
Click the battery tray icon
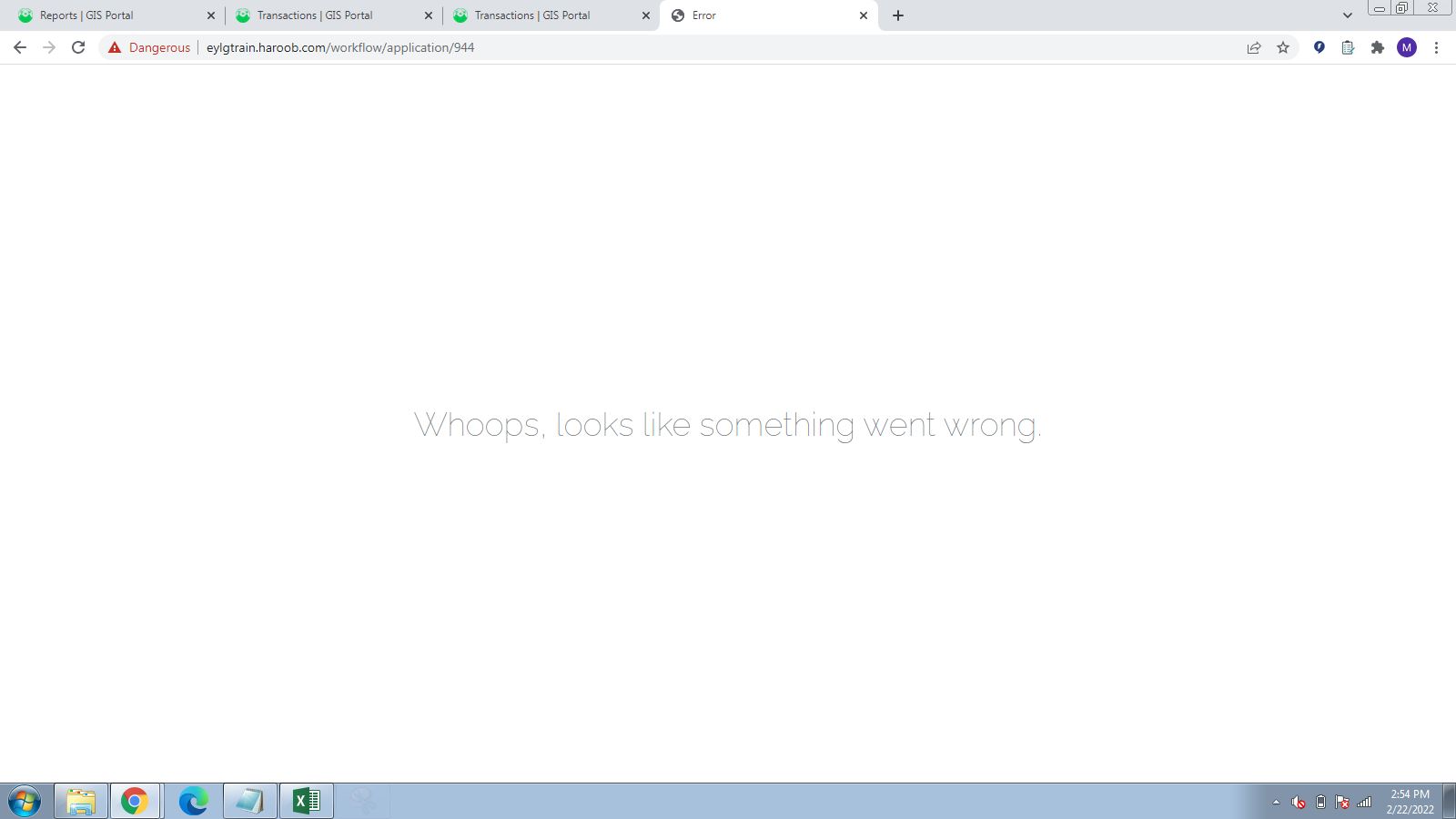pyautogui.click(x=1320, y=803)
